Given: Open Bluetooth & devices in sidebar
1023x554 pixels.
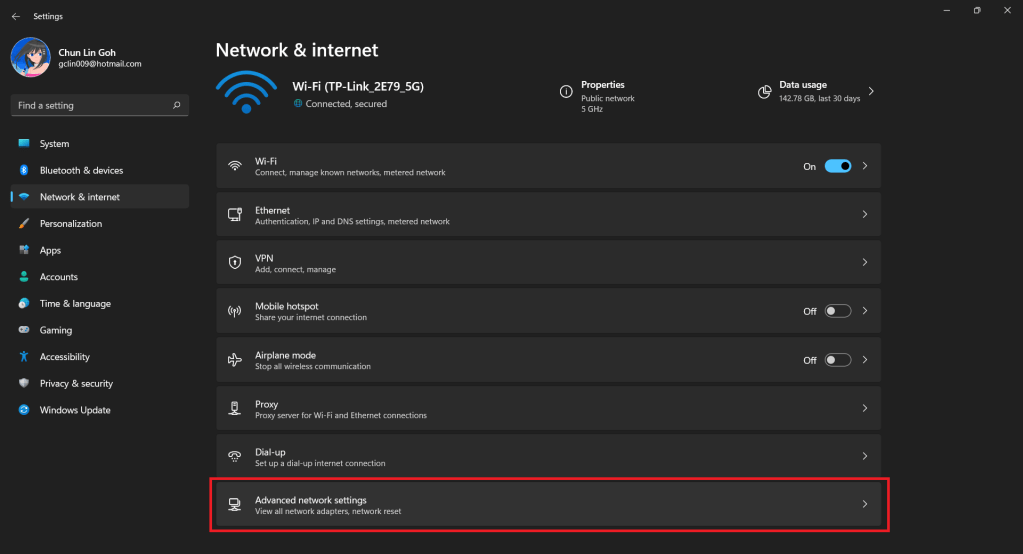Looking at the screenshot, I should pos(81,170).
